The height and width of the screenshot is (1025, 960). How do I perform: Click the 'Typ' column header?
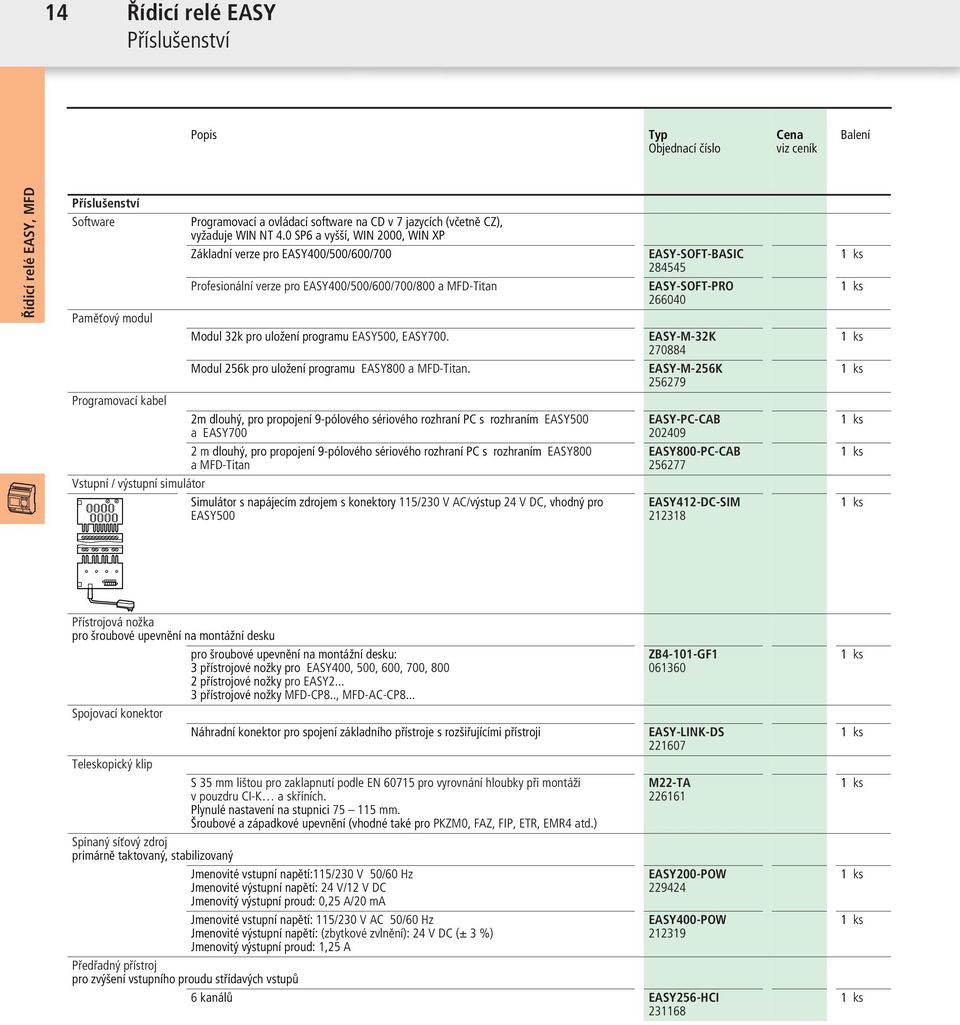point(658,135)
